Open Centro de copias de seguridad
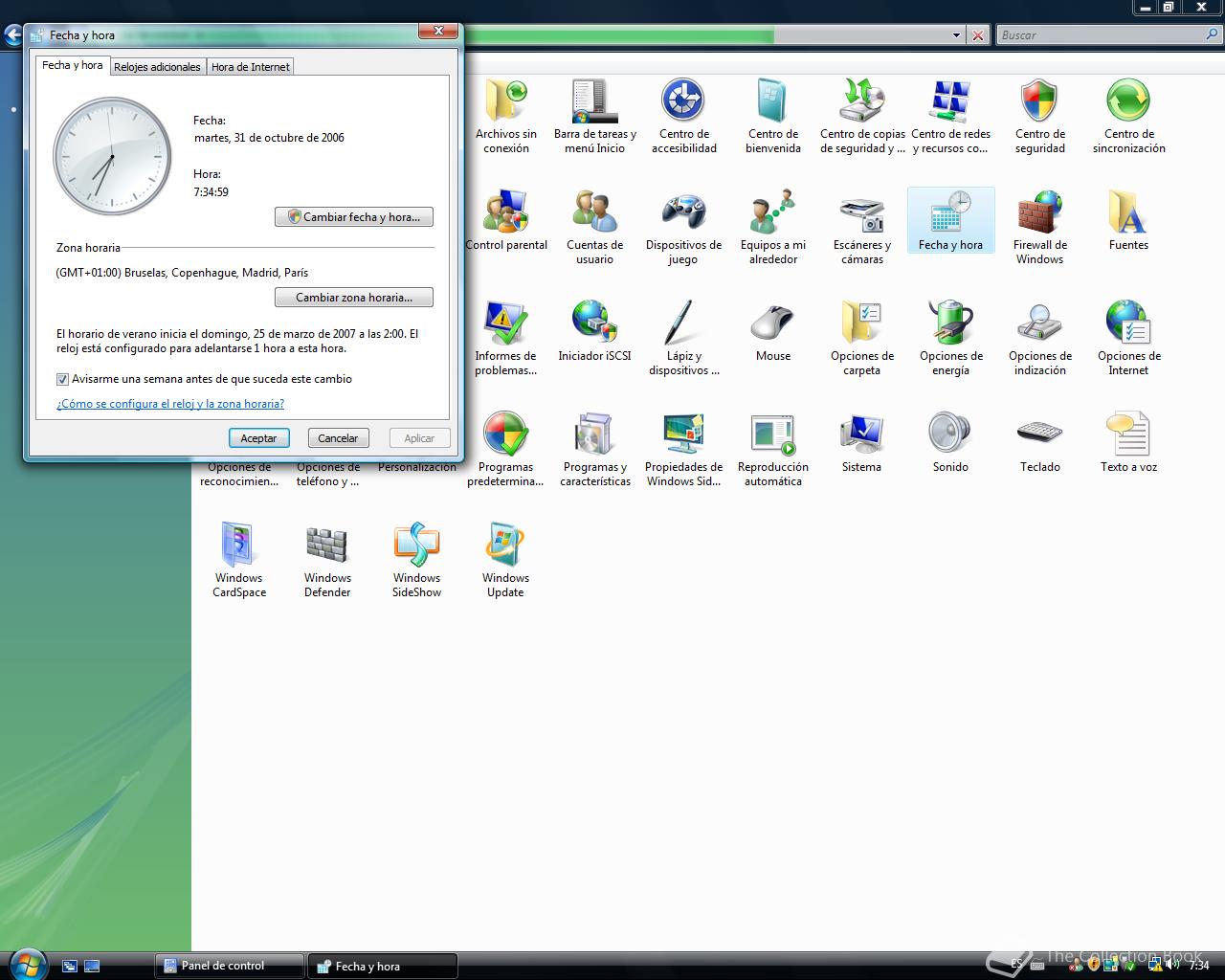The image size is (1225, 980). point(861,117)
